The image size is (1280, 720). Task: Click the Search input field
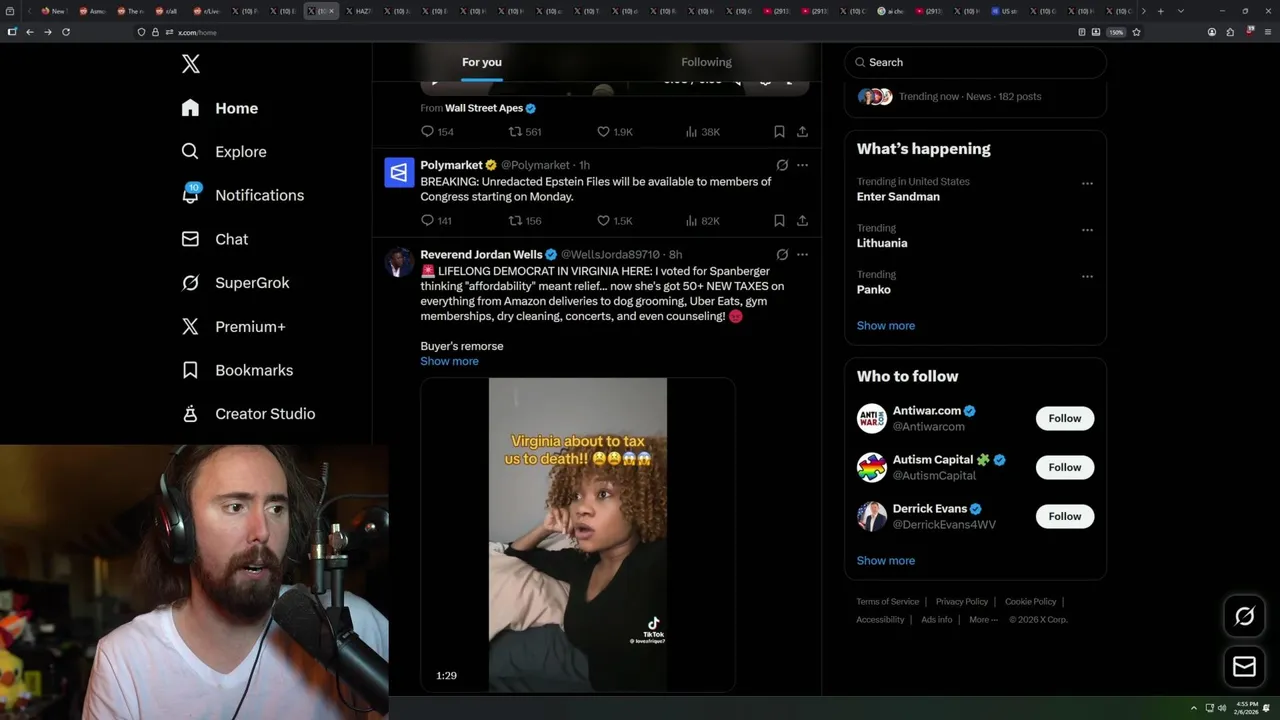coord(975,62)
